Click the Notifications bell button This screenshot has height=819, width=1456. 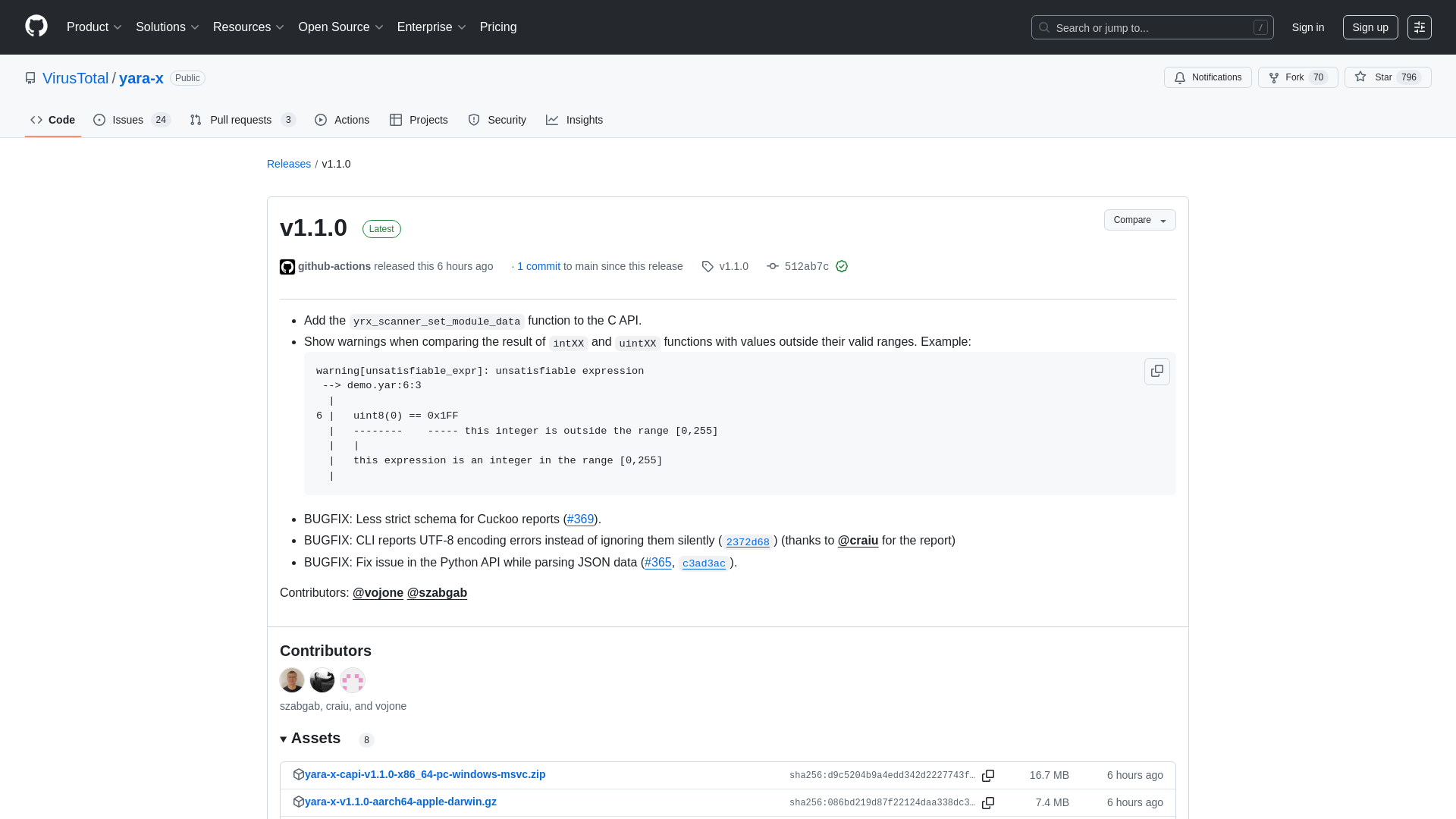point(1207,77)
